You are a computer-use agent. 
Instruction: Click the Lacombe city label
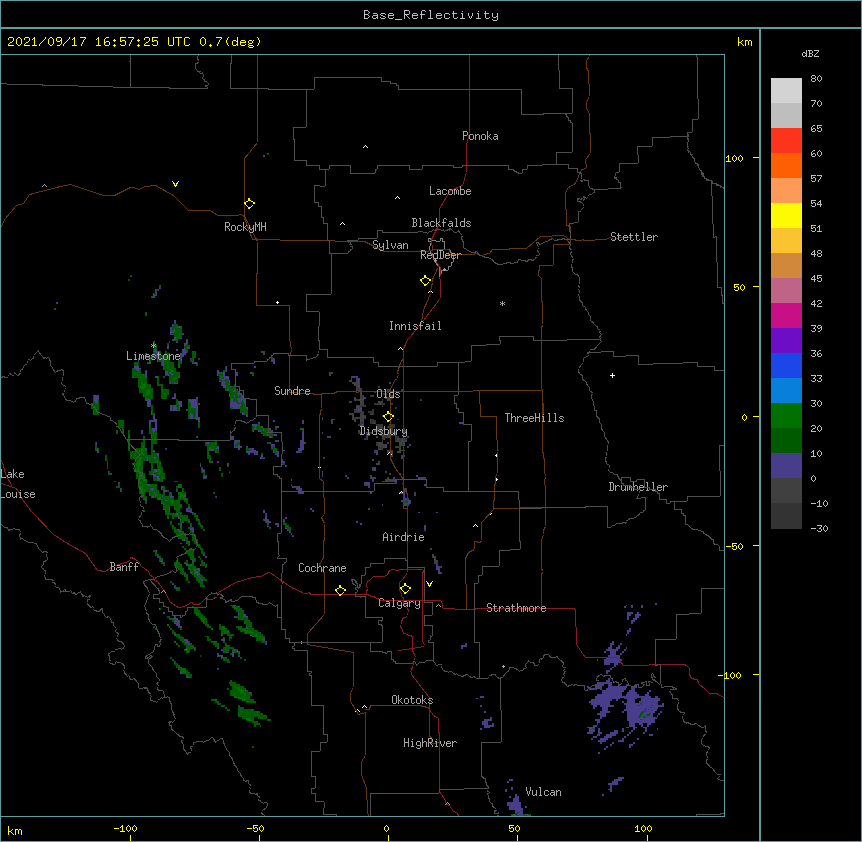[450, 191]
